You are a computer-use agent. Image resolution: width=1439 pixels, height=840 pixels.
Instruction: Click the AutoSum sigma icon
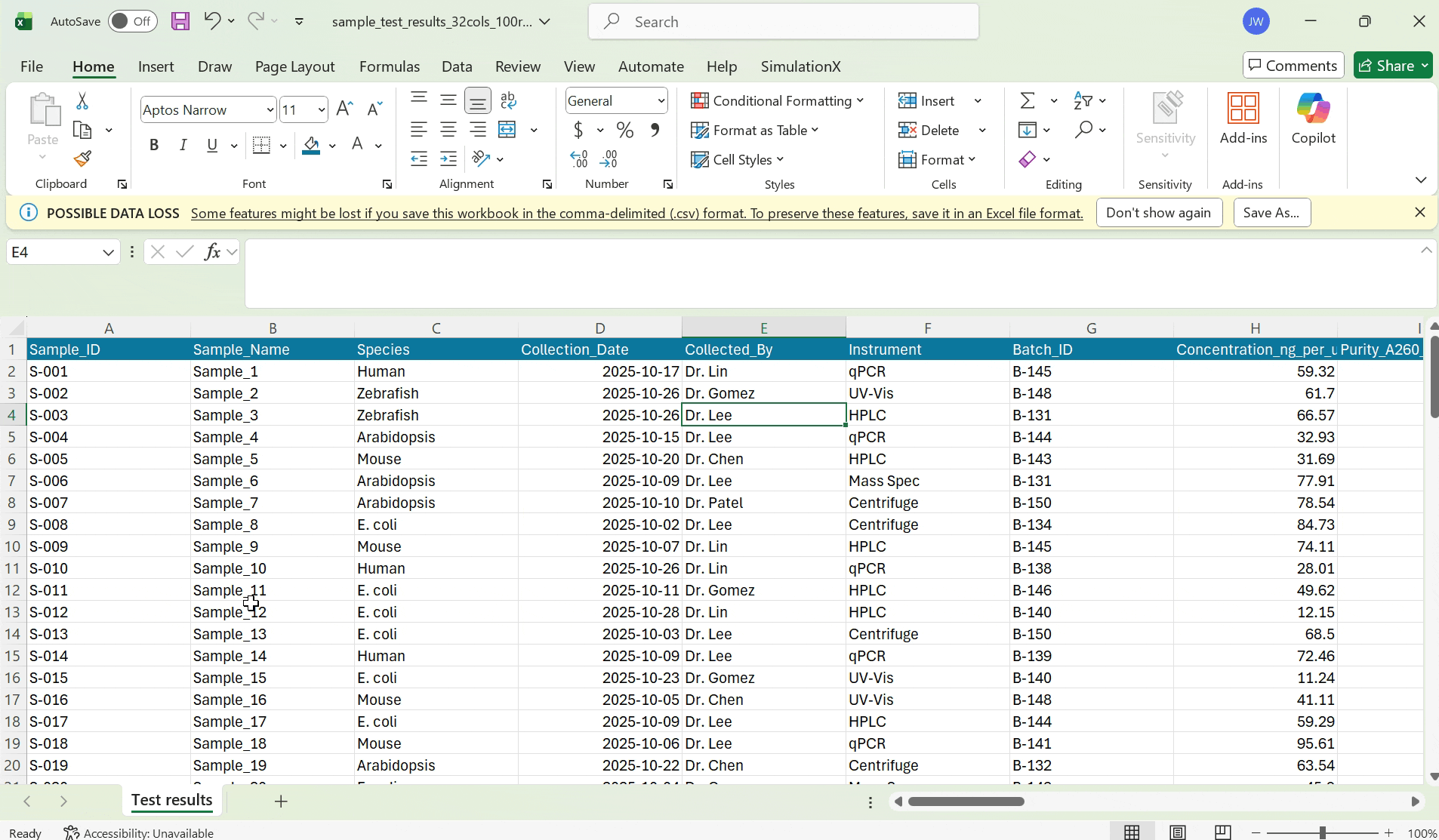tap(1028, 100)
